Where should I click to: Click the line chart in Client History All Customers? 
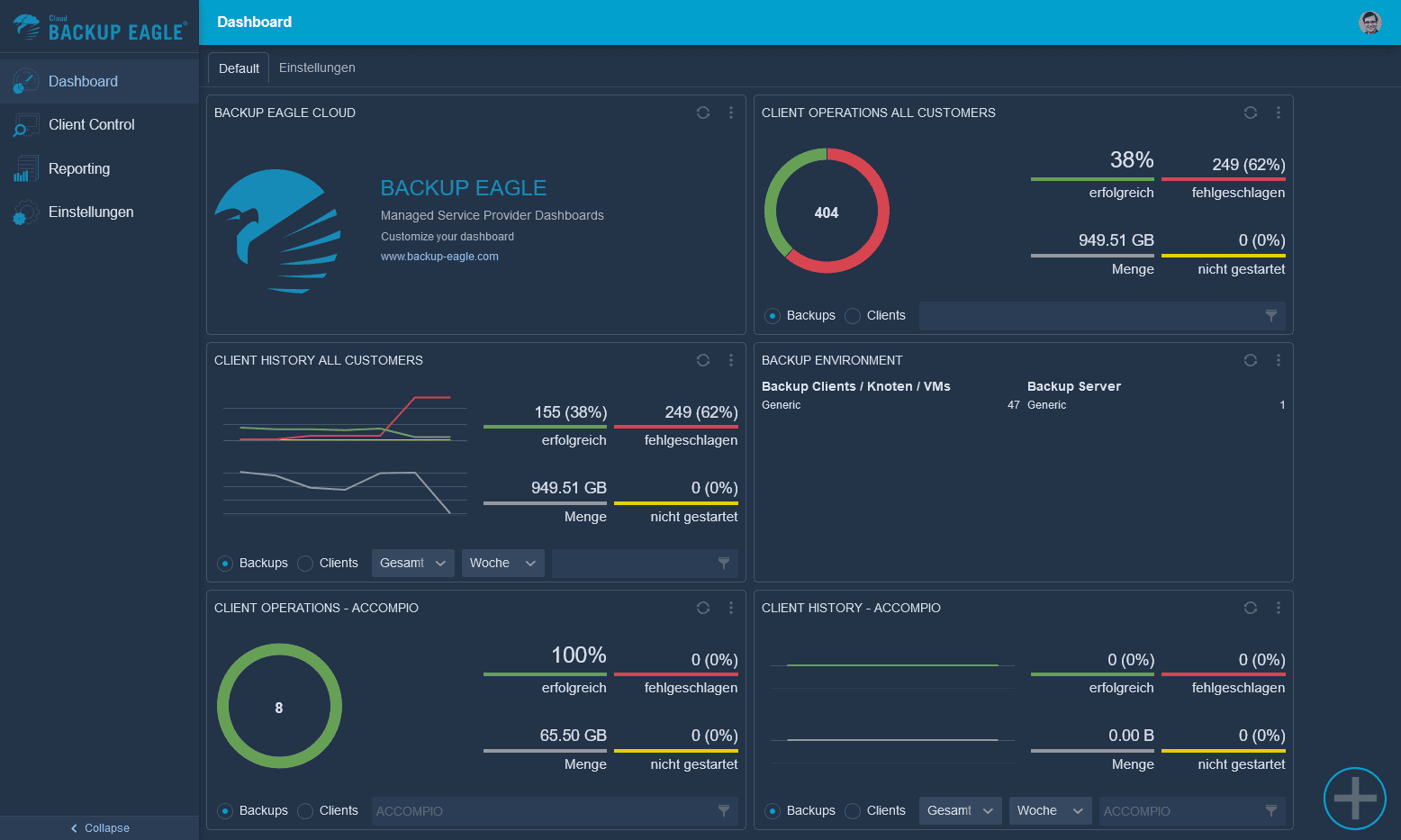(345, 455)
